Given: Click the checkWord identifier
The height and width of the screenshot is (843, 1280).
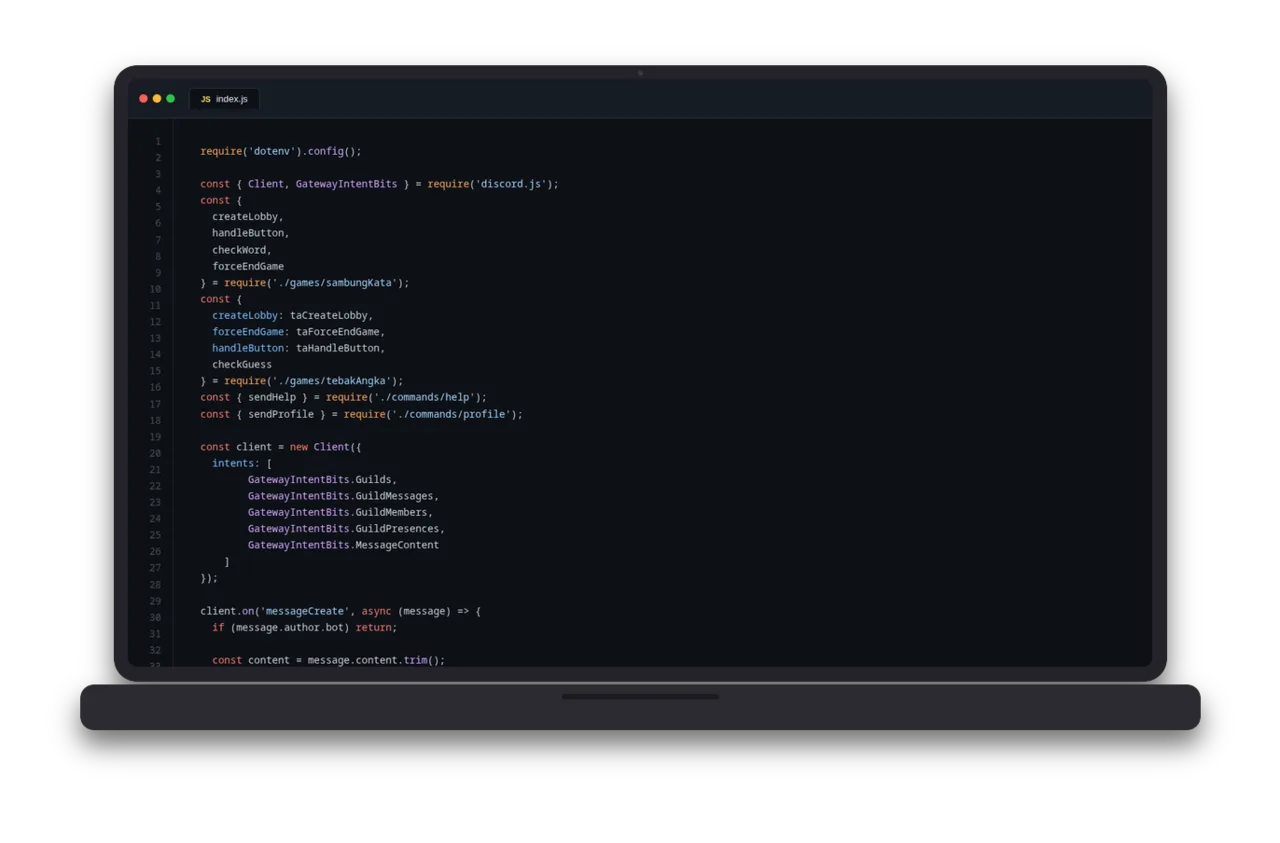Looking at the screenshot, I should (x=239, y=250).
